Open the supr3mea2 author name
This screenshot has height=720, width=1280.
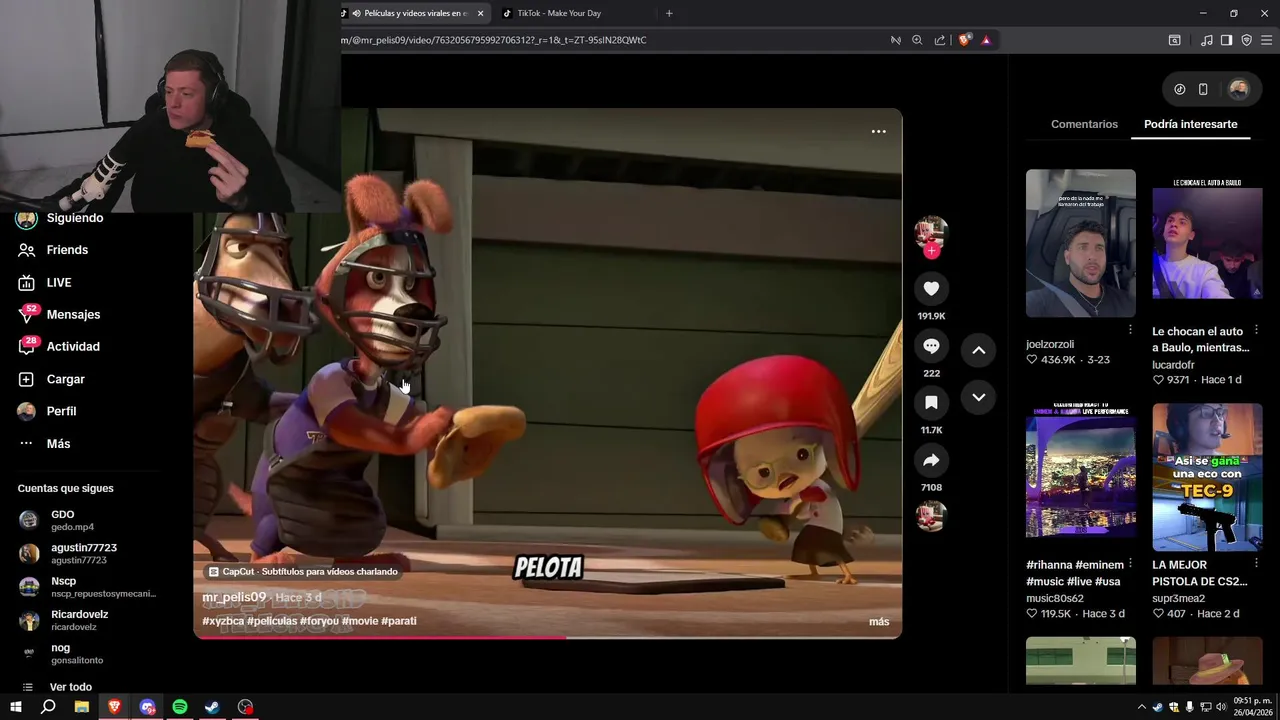(x=1178, y=598)
